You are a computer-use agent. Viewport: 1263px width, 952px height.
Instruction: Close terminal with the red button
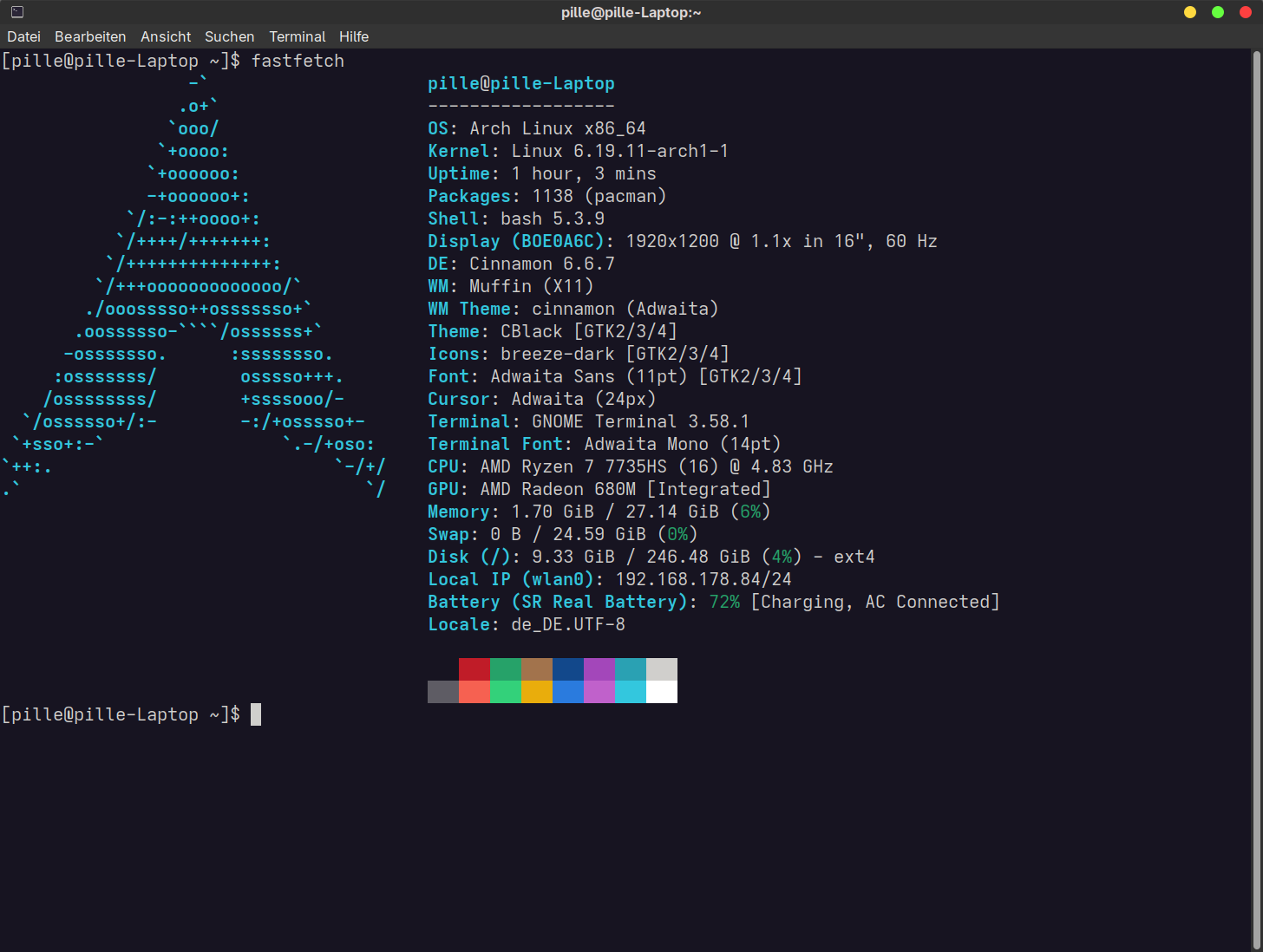tap(1246, 12)
